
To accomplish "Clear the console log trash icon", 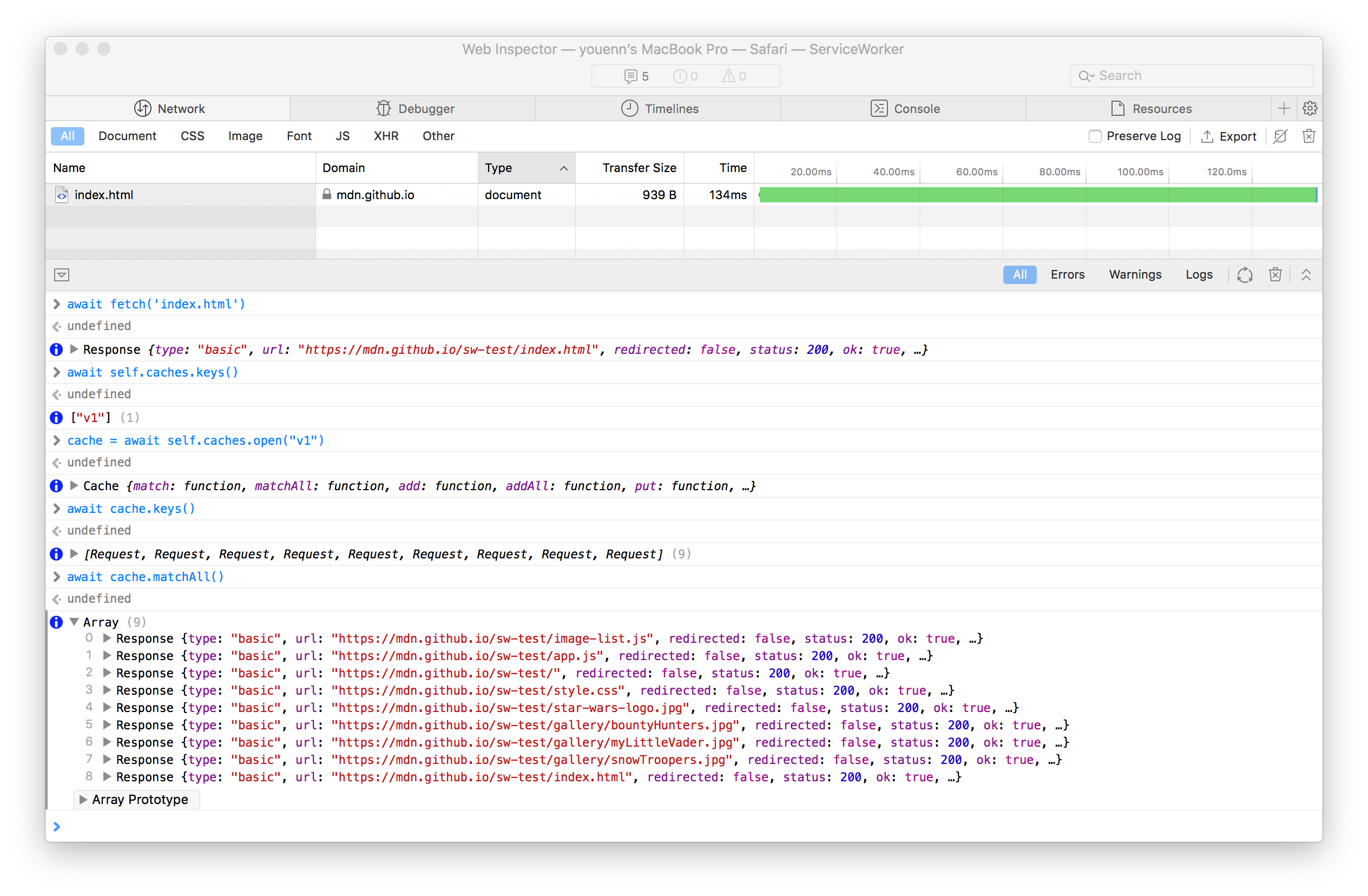I will pyautogui.click(x=1275, y=275).
